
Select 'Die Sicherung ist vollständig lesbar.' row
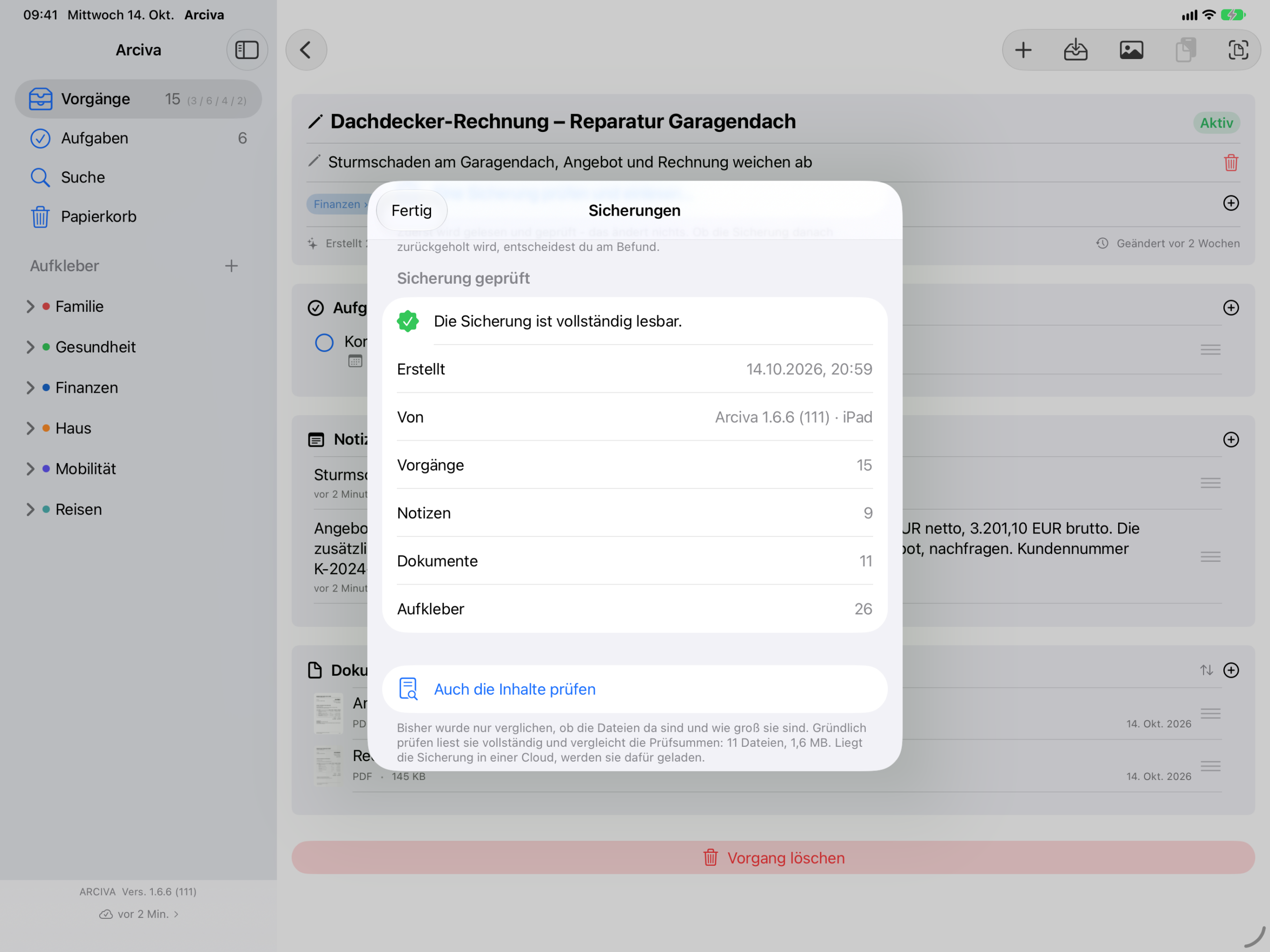pyautogui.click(x=635, y=321)
